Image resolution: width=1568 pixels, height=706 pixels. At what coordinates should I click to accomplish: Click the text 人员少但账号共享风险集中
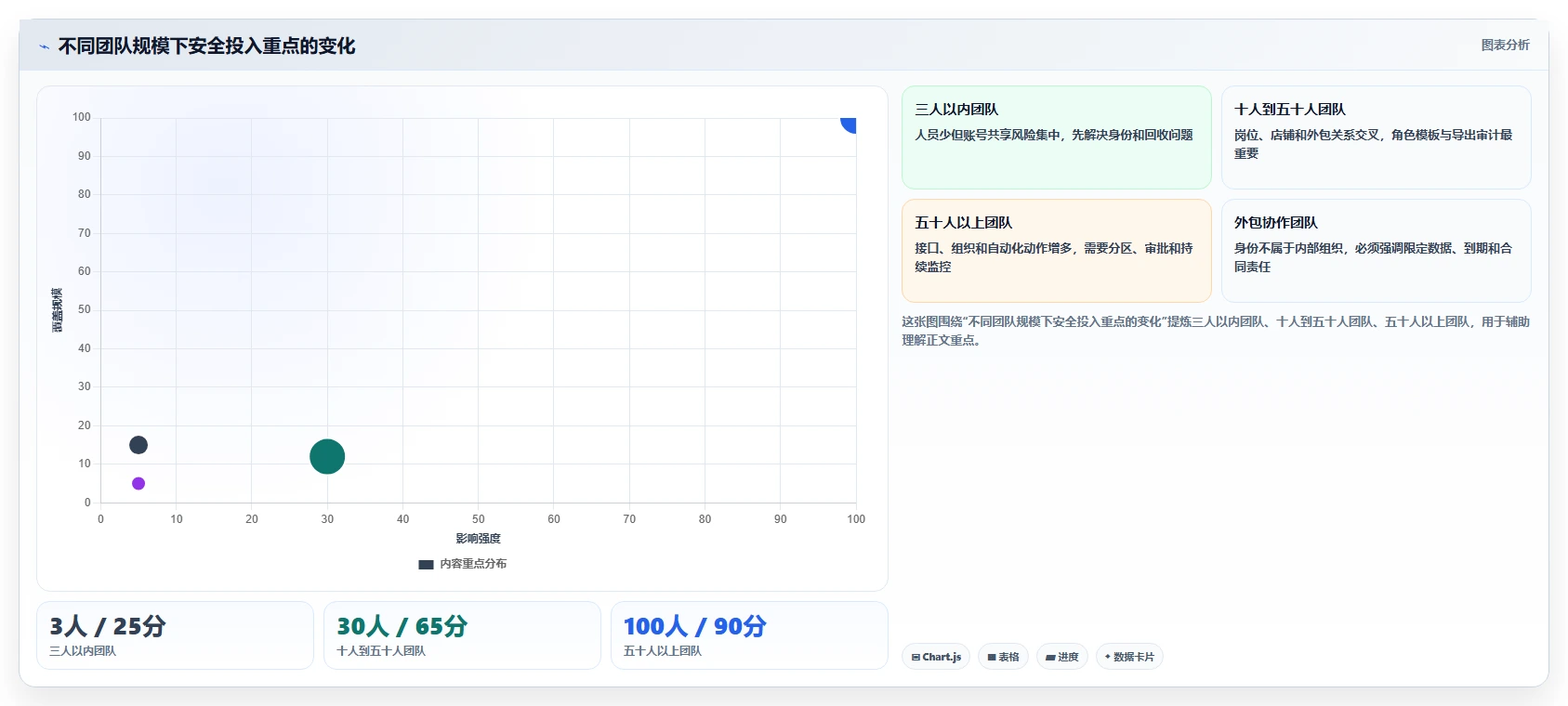[987, 135]
